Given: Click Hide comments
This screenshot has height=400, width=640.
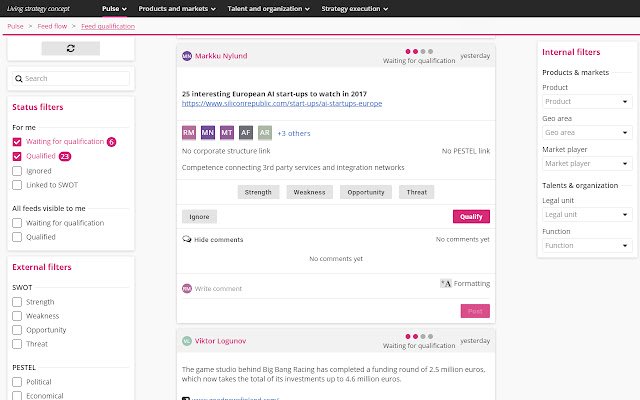Looking at the screenshot, I should 218,240.
